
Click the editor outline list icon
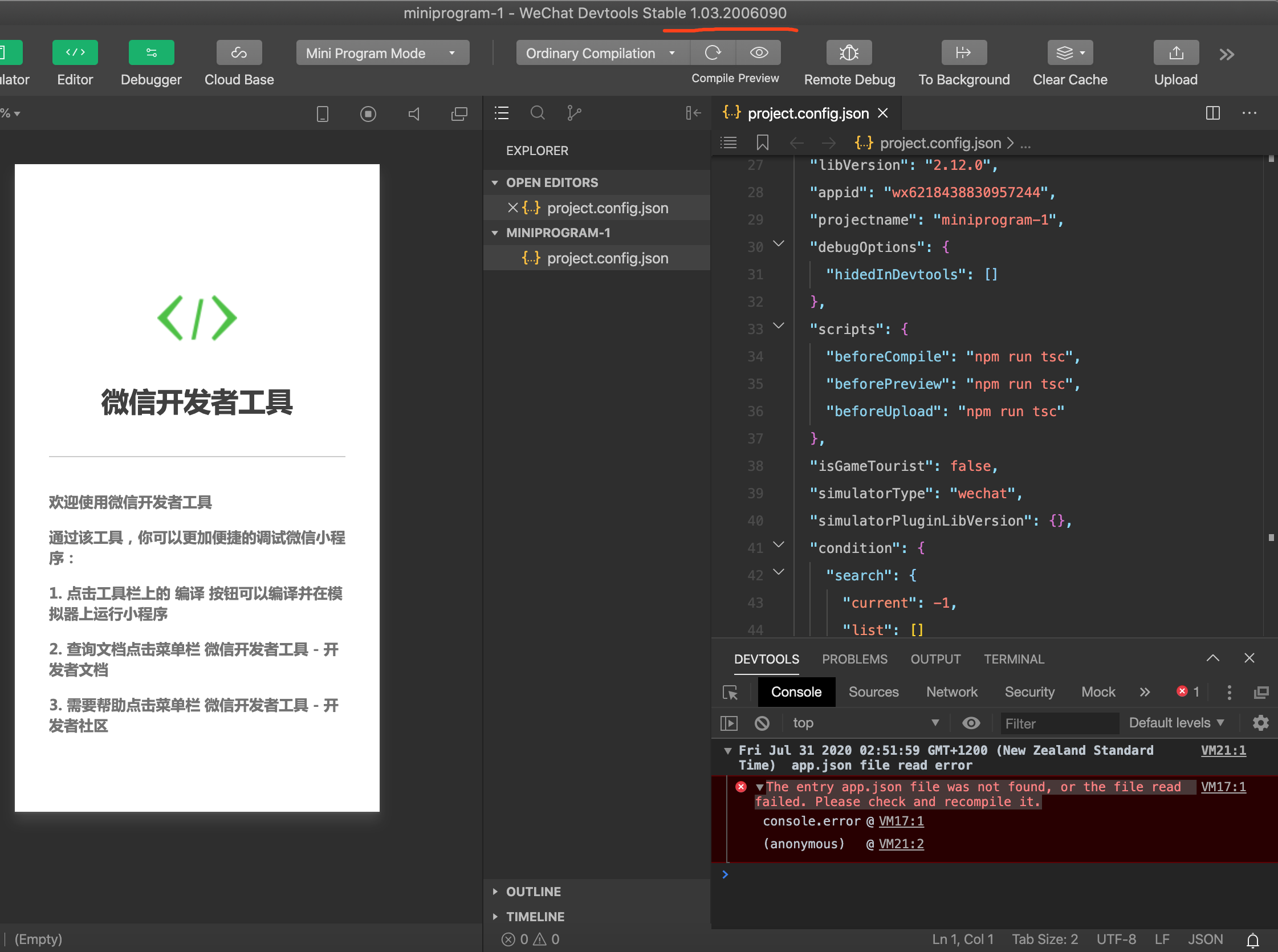(729, 143)
